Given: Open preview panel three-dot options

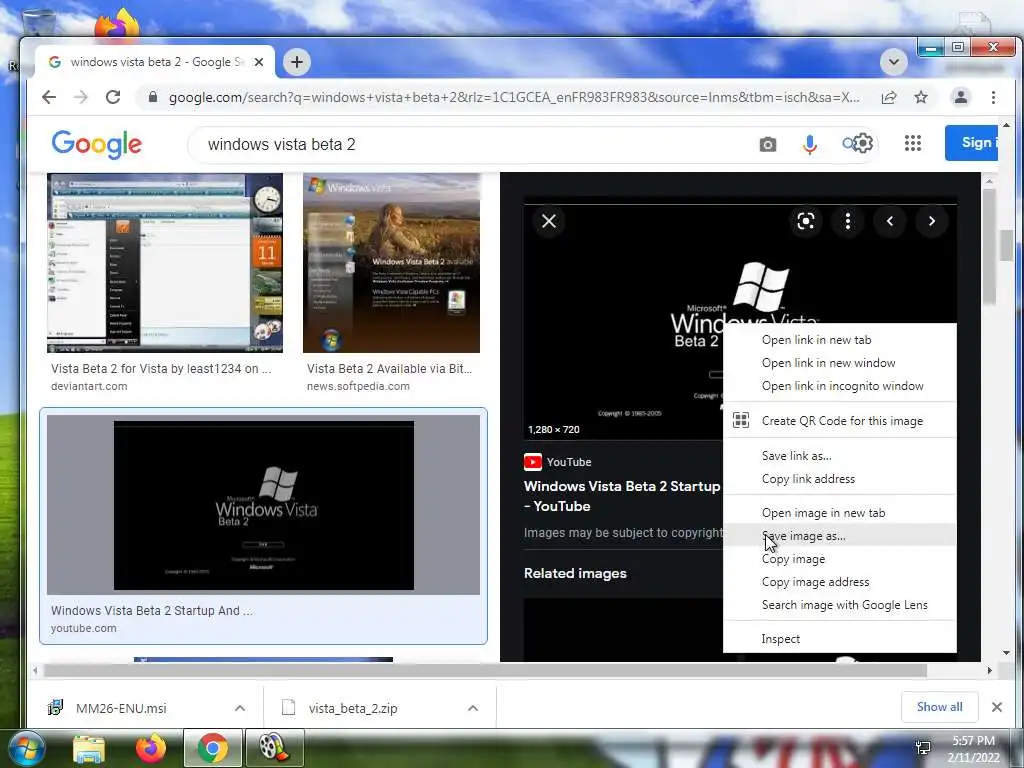Looking at the screenshot, I should tap(848, 221).
